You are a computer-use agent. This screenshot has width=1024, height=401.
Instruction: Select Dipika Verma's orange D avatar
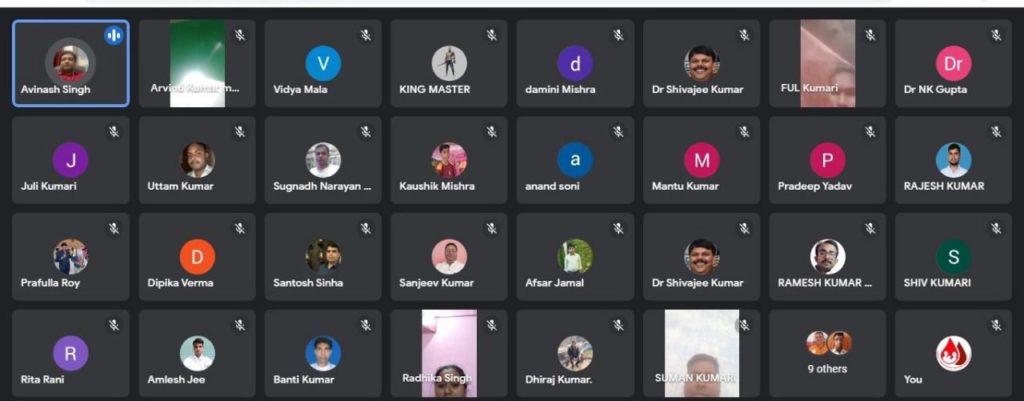(197, 257)
